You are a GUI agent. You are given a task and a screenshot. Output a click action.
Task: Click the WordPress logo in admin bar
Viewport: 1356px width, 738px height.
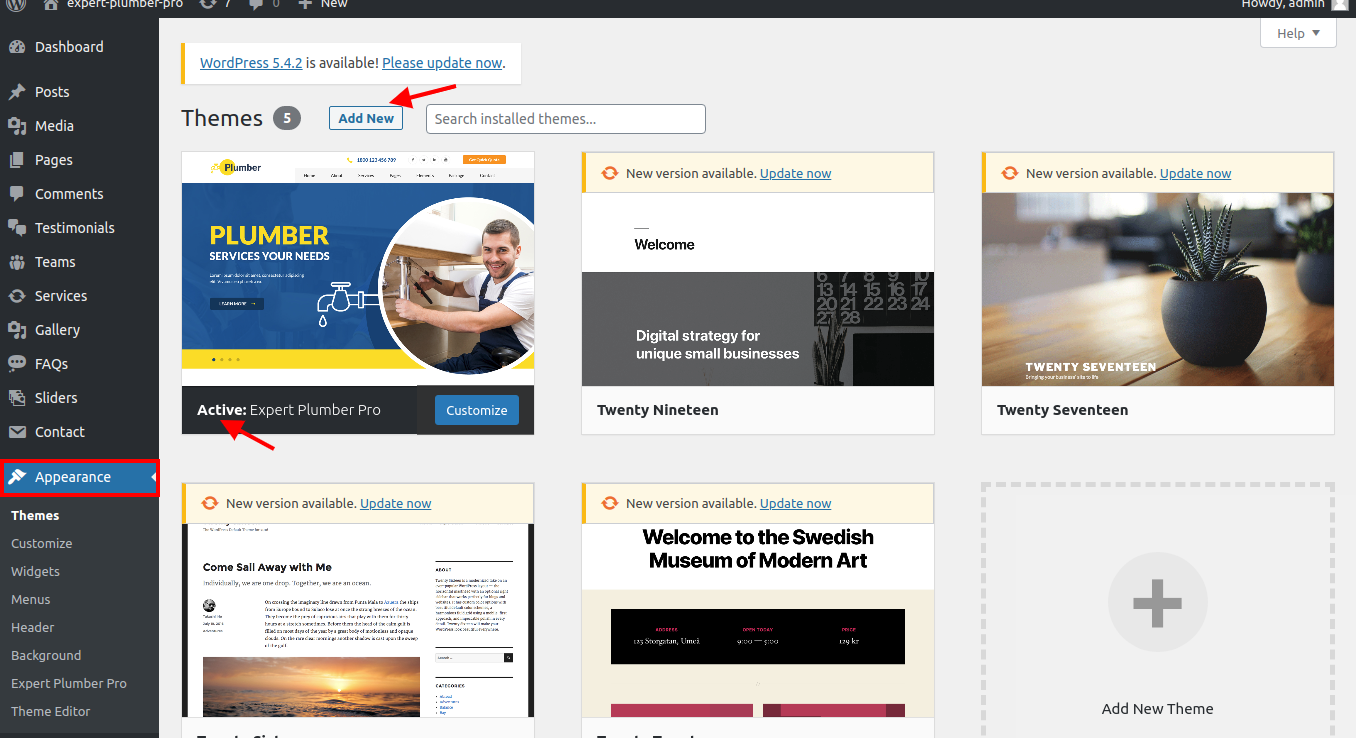coord(17,4)
